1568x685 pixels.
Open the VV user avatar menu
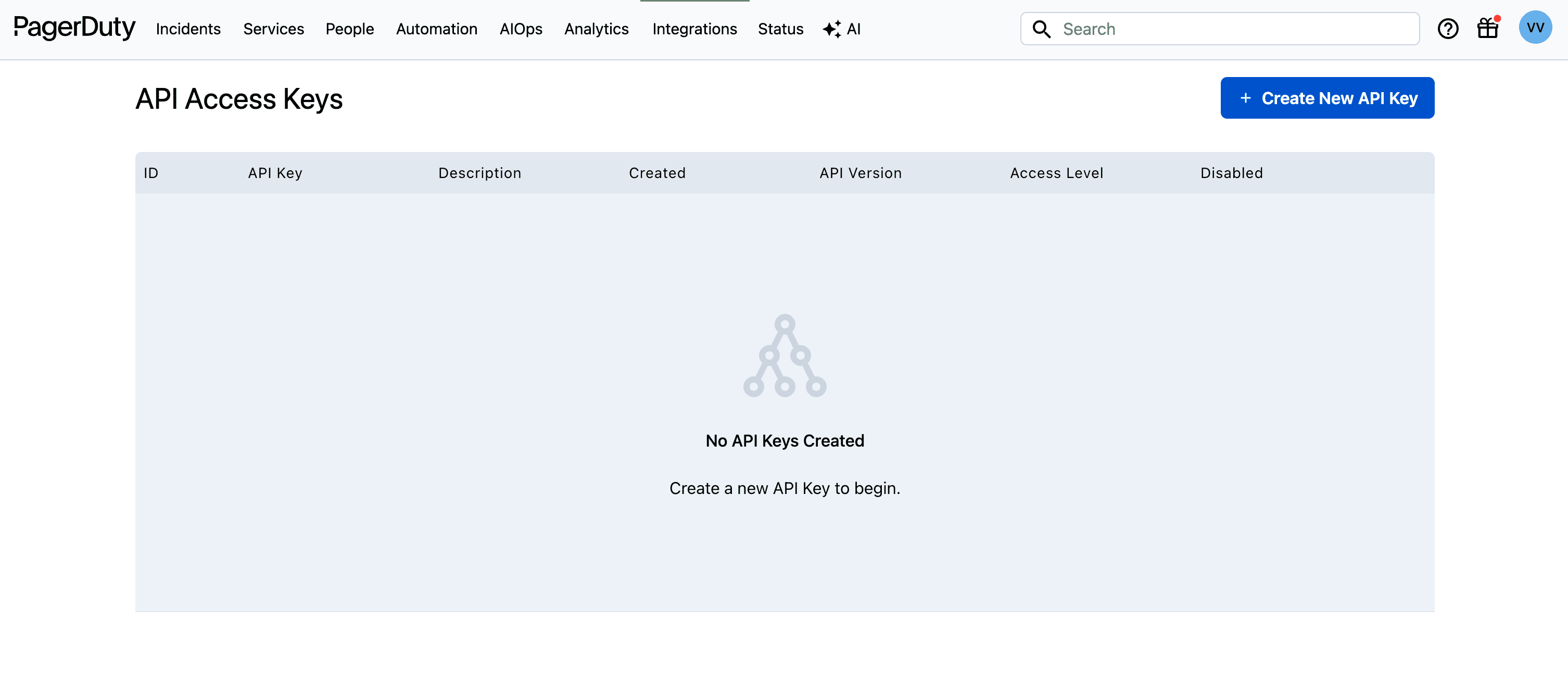1535,28
